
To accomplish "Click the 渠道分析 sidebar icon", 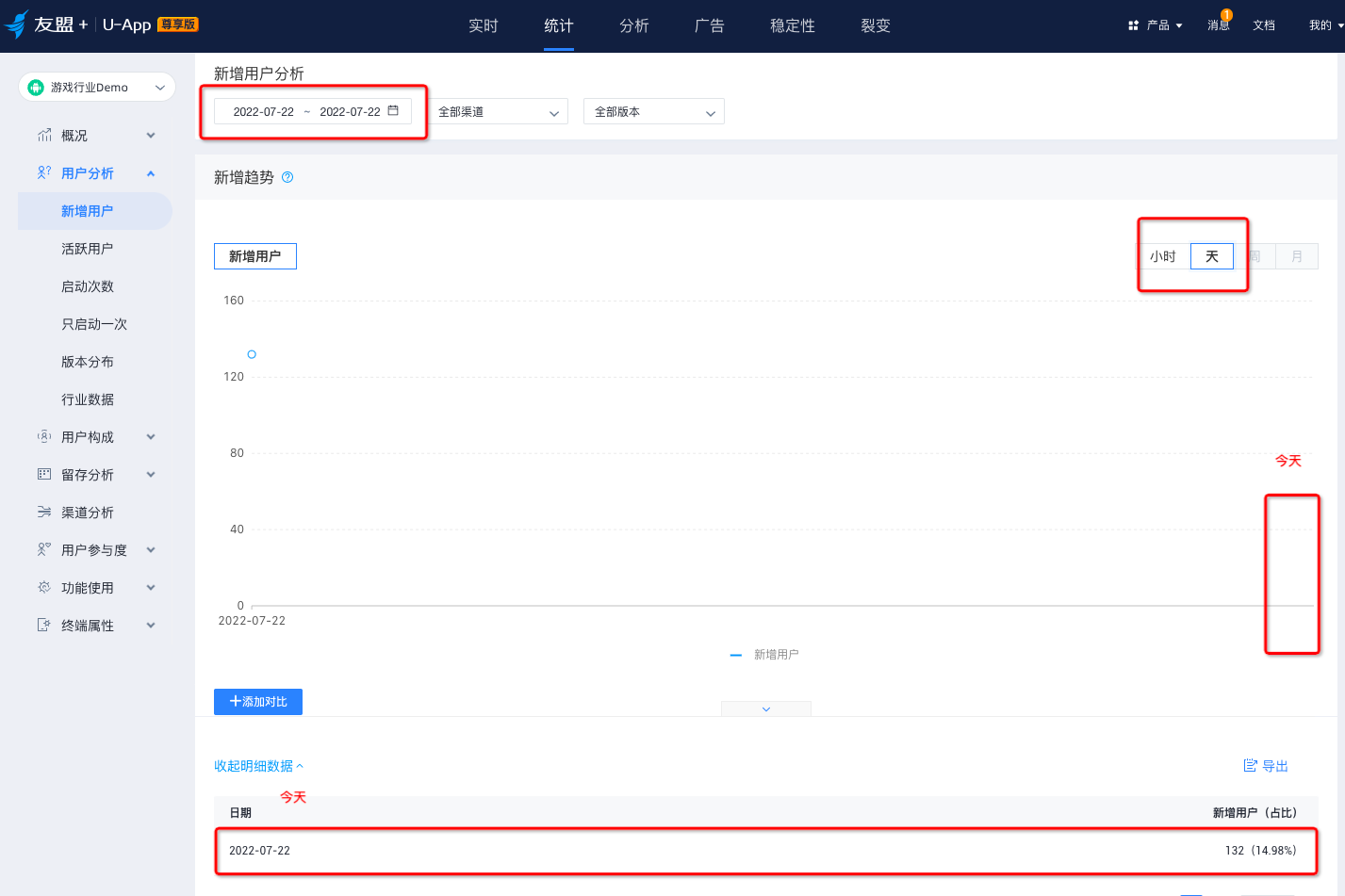I will 44,513.
